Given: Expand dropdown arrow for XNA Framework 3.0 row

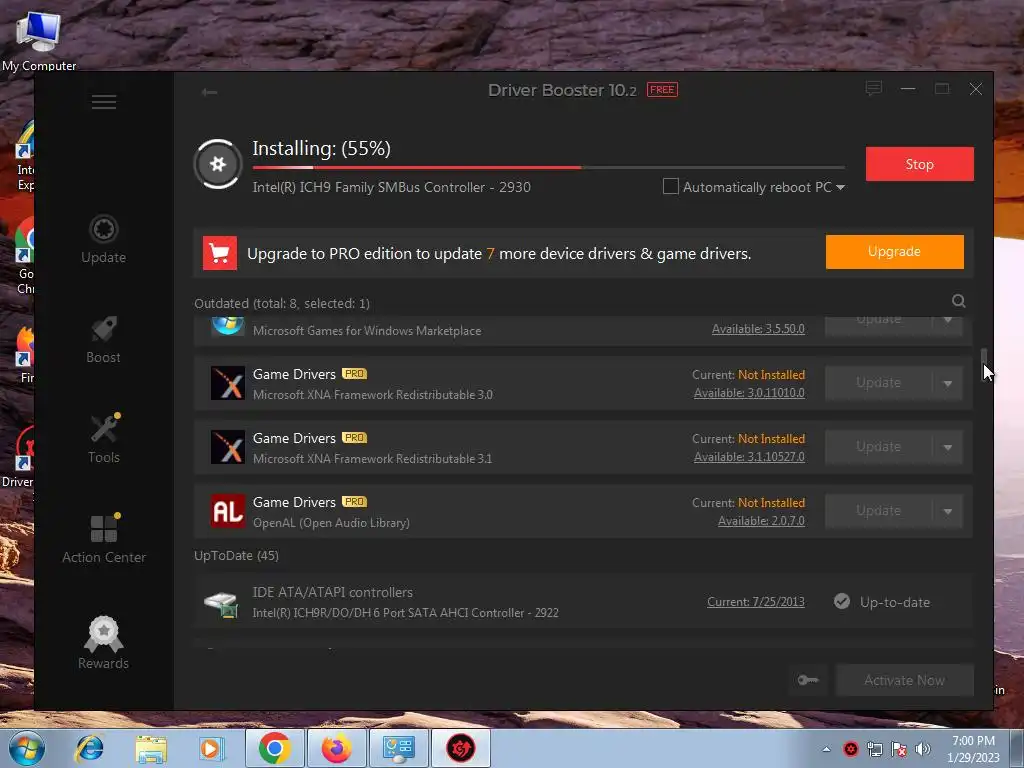Looking at the screenshot, I should [x=948, y=383].
